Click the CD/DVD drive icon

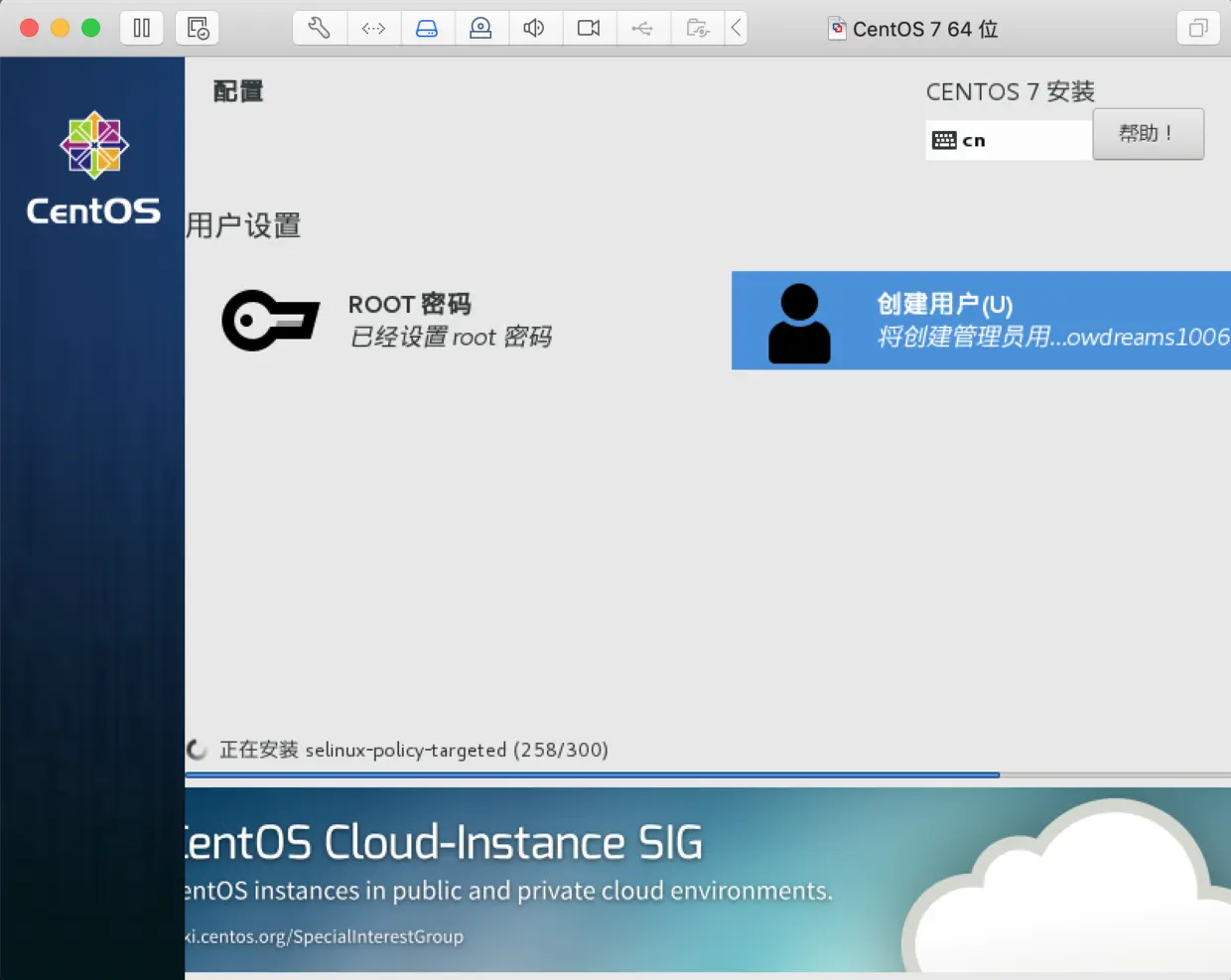(x=481, y=28)
